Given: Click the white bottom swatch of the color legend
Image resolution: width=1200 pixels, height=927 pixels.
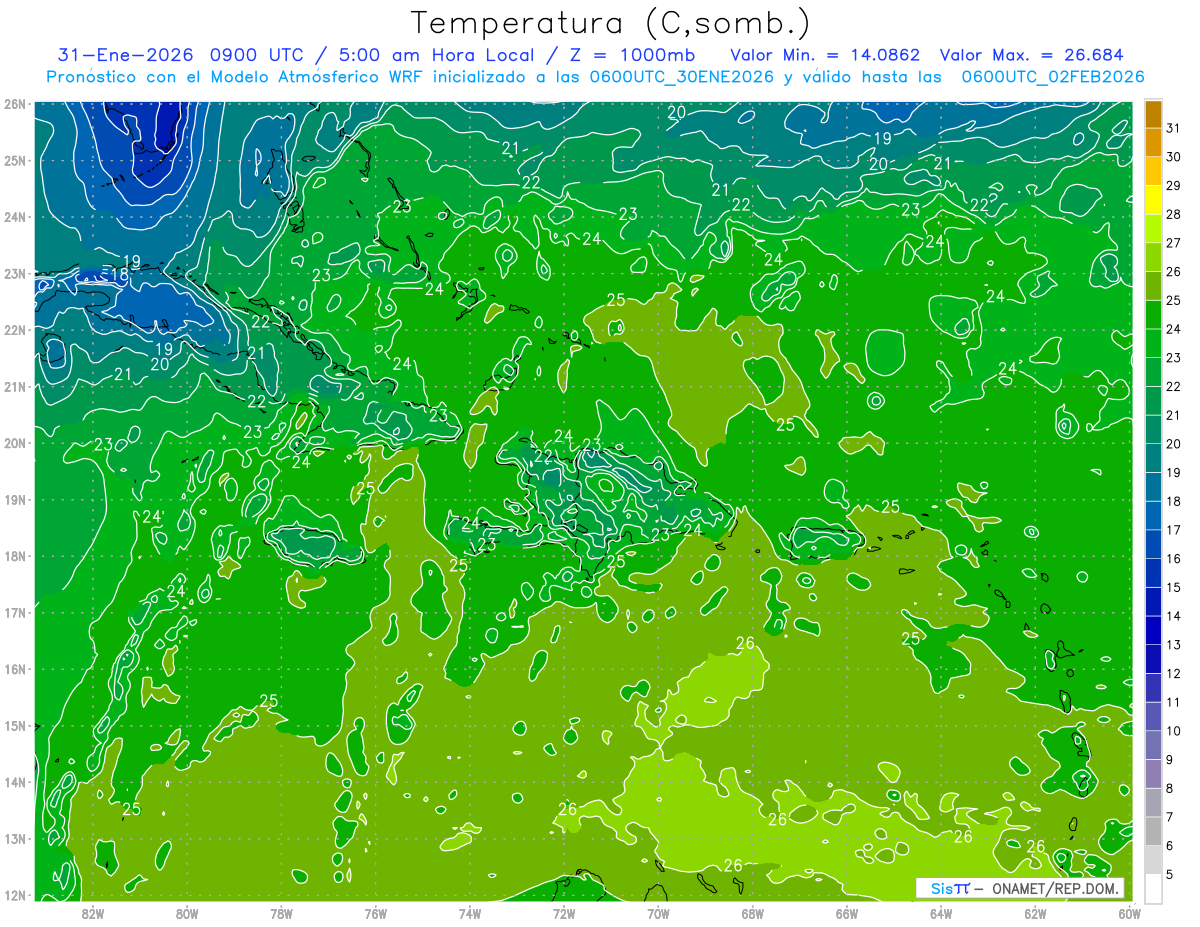Looking at the screenshot, I should point(1153,888).
